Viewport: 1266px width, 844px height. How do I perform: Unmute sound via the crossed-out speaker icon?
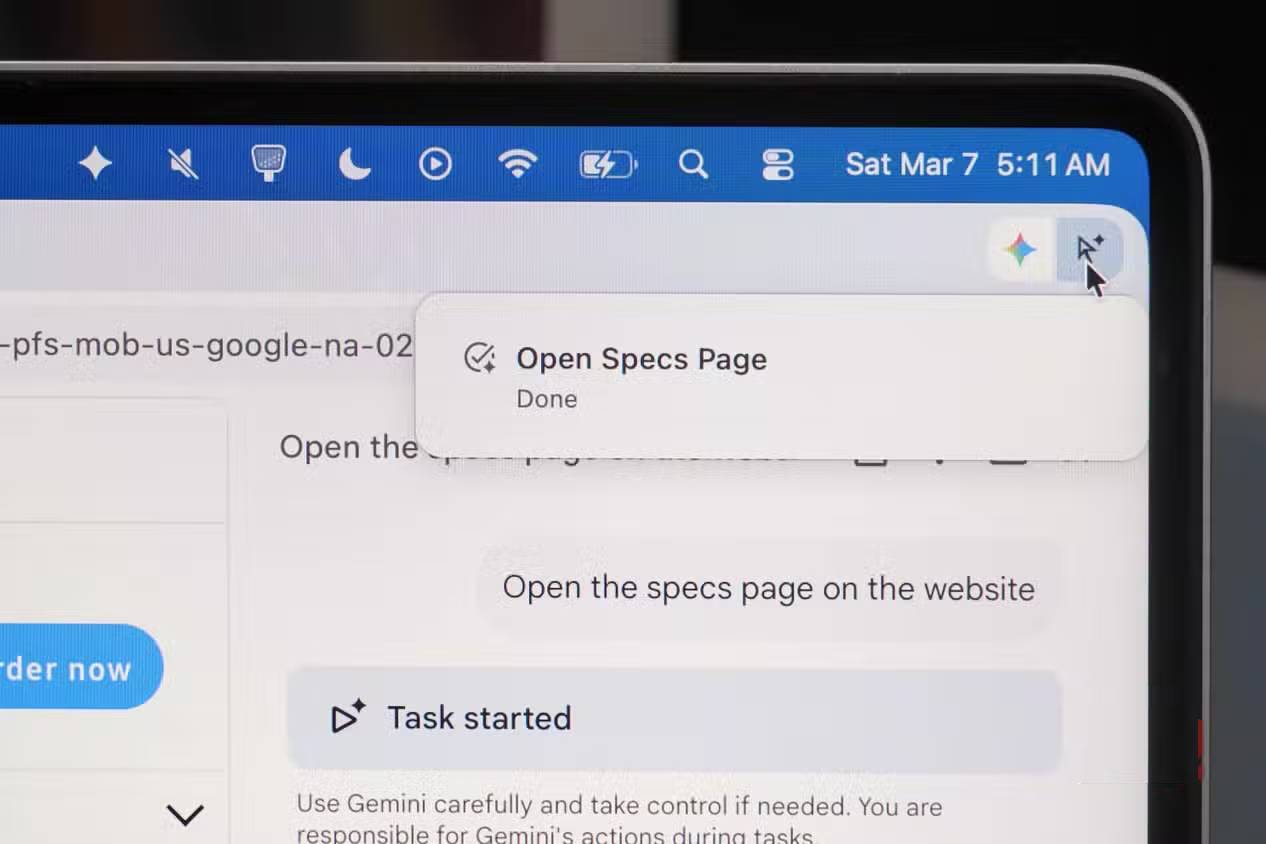[x=182, y=164]
